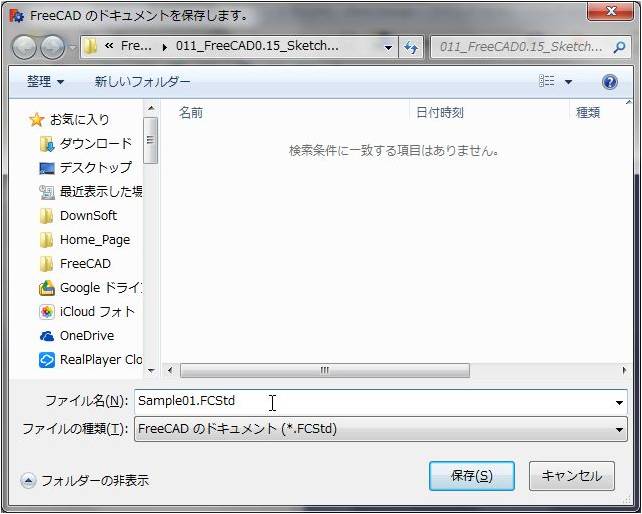Image resolution: width=642 pixels, height=514 pixels.
Task: Click the iCloud Photos icon
Action: click(x=47, y=312)
